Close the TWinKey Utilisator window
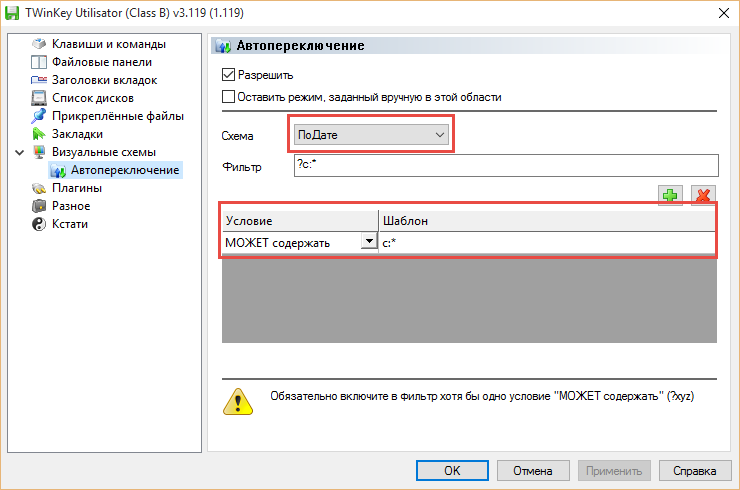Image resolution: width=740 pixels, height=490 pixels. [724, 13]
